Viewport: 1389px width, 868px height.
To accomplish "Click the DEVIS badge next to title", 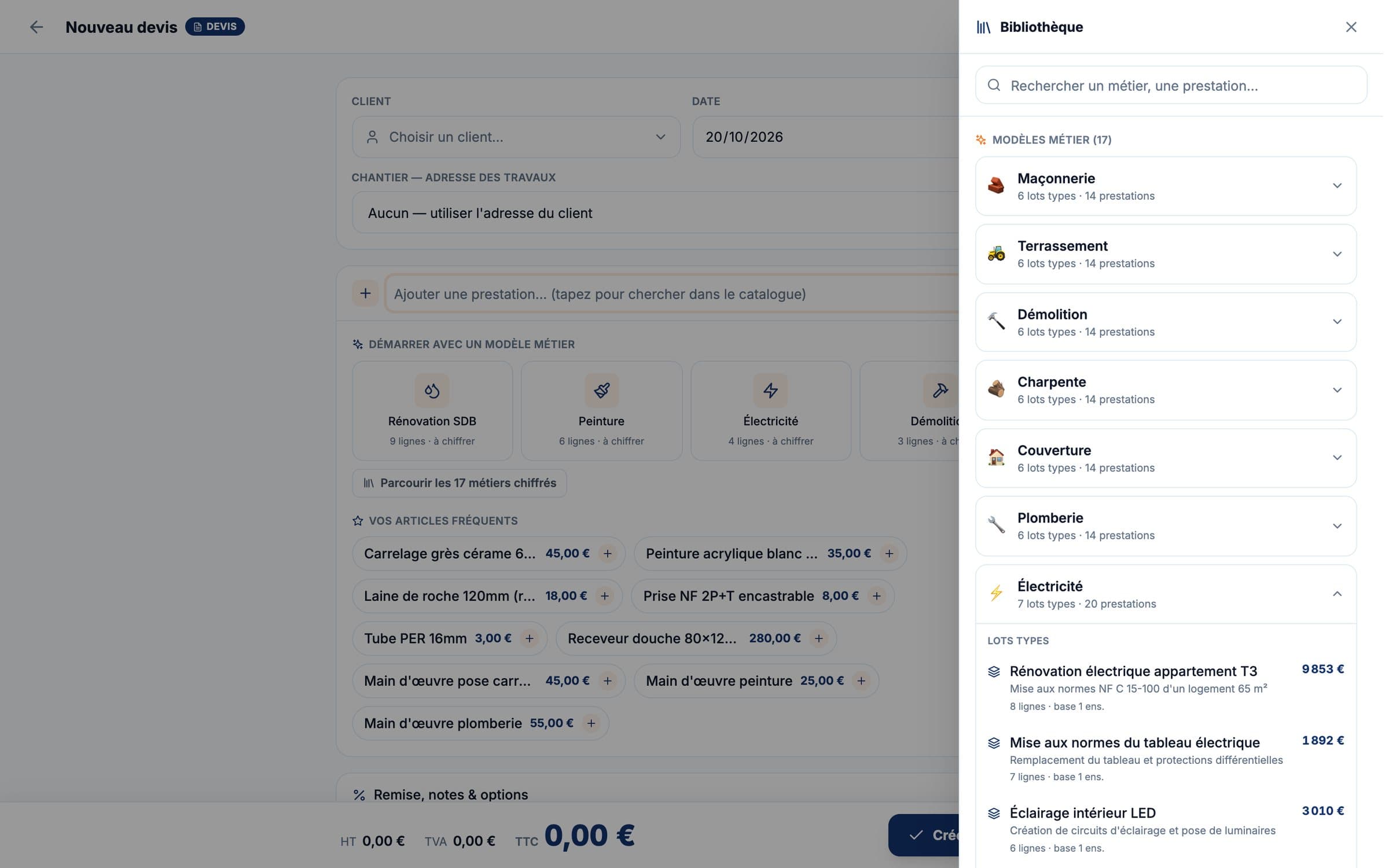I will 215,27.
